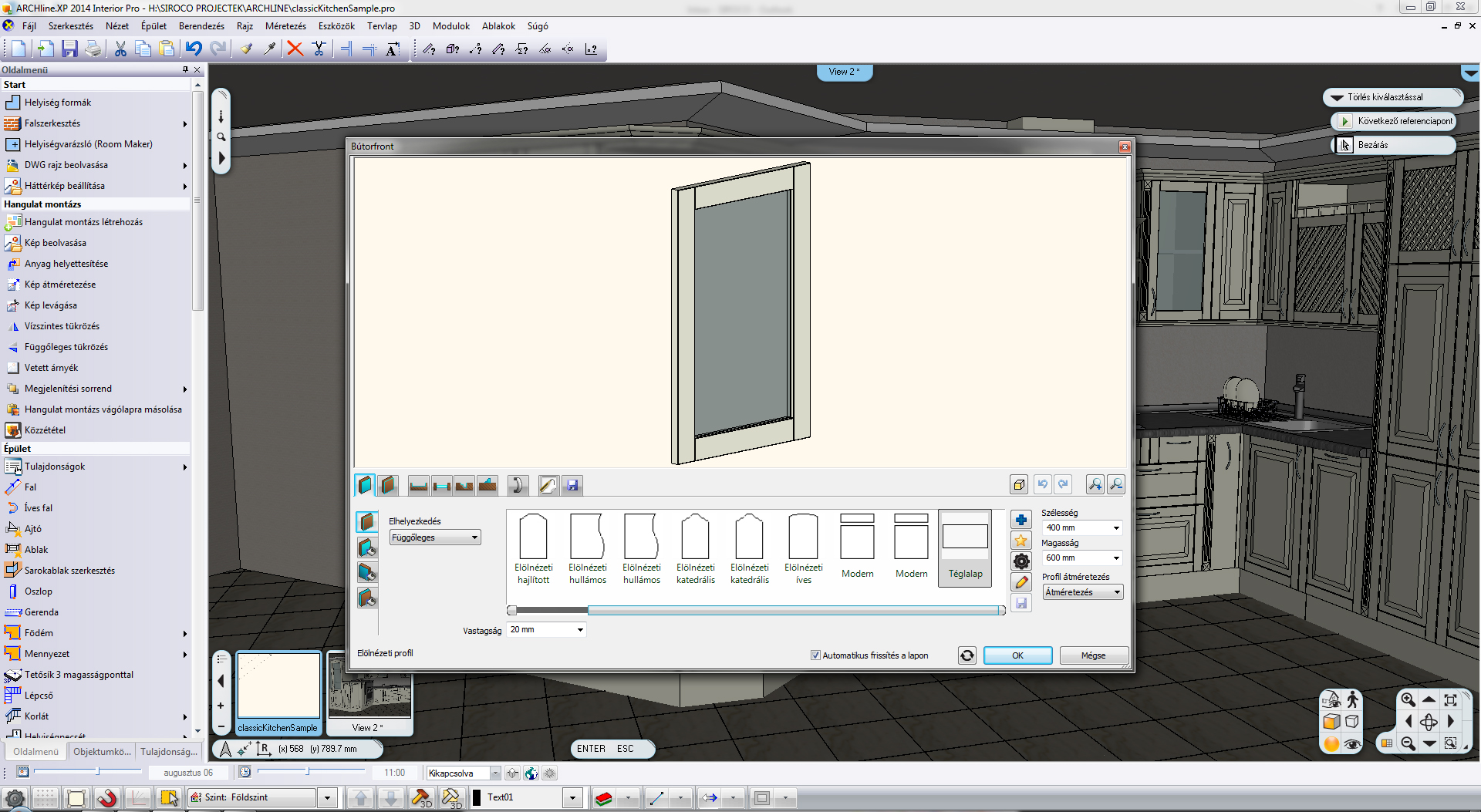This screenshot has height=812, width=1481.
Task: Click the walk mode person icon
Action: 1352,700
